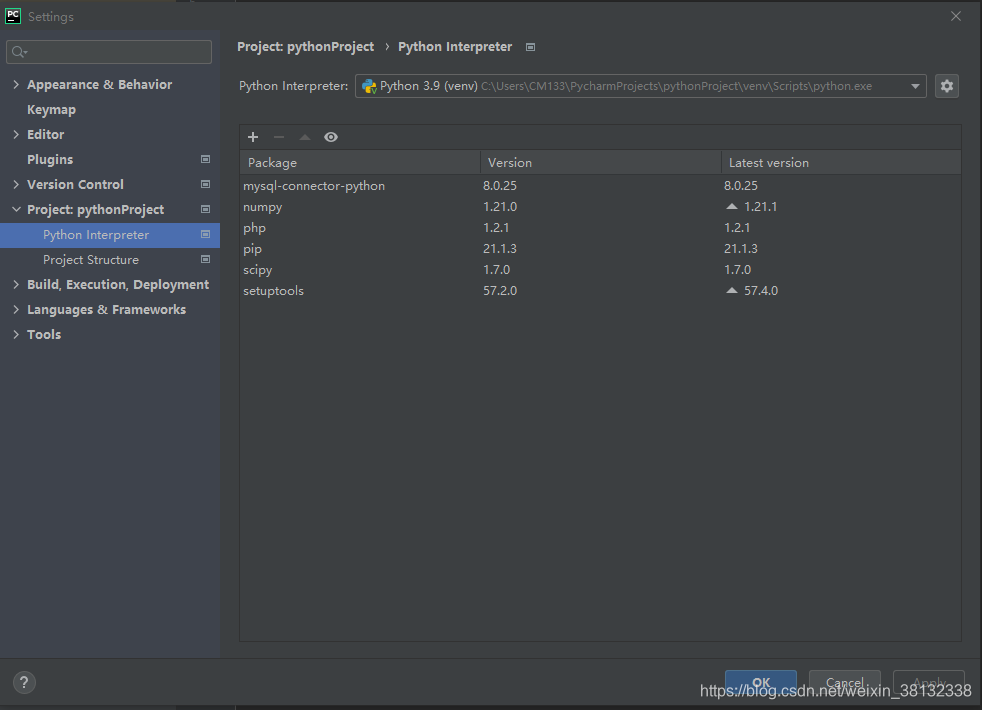This screenshot has height=710, width=982.
Task: Click pip version 21.1.3 cell
Action: [x=500, y=249]
